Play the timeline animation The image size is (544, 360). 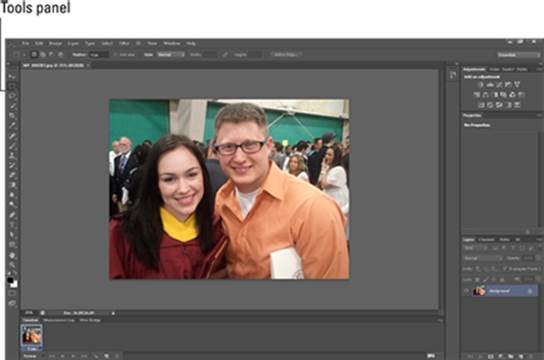[x=73, y=356]
